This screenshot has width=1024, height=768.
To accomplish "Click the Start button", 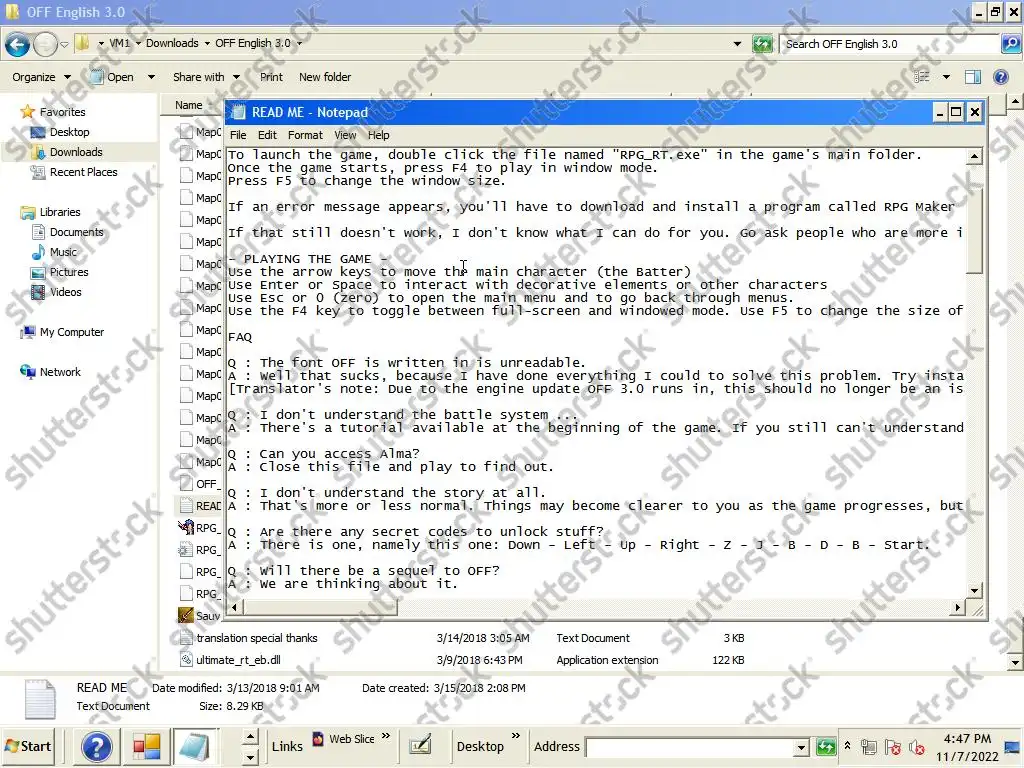I will click(x=28, y=746).
